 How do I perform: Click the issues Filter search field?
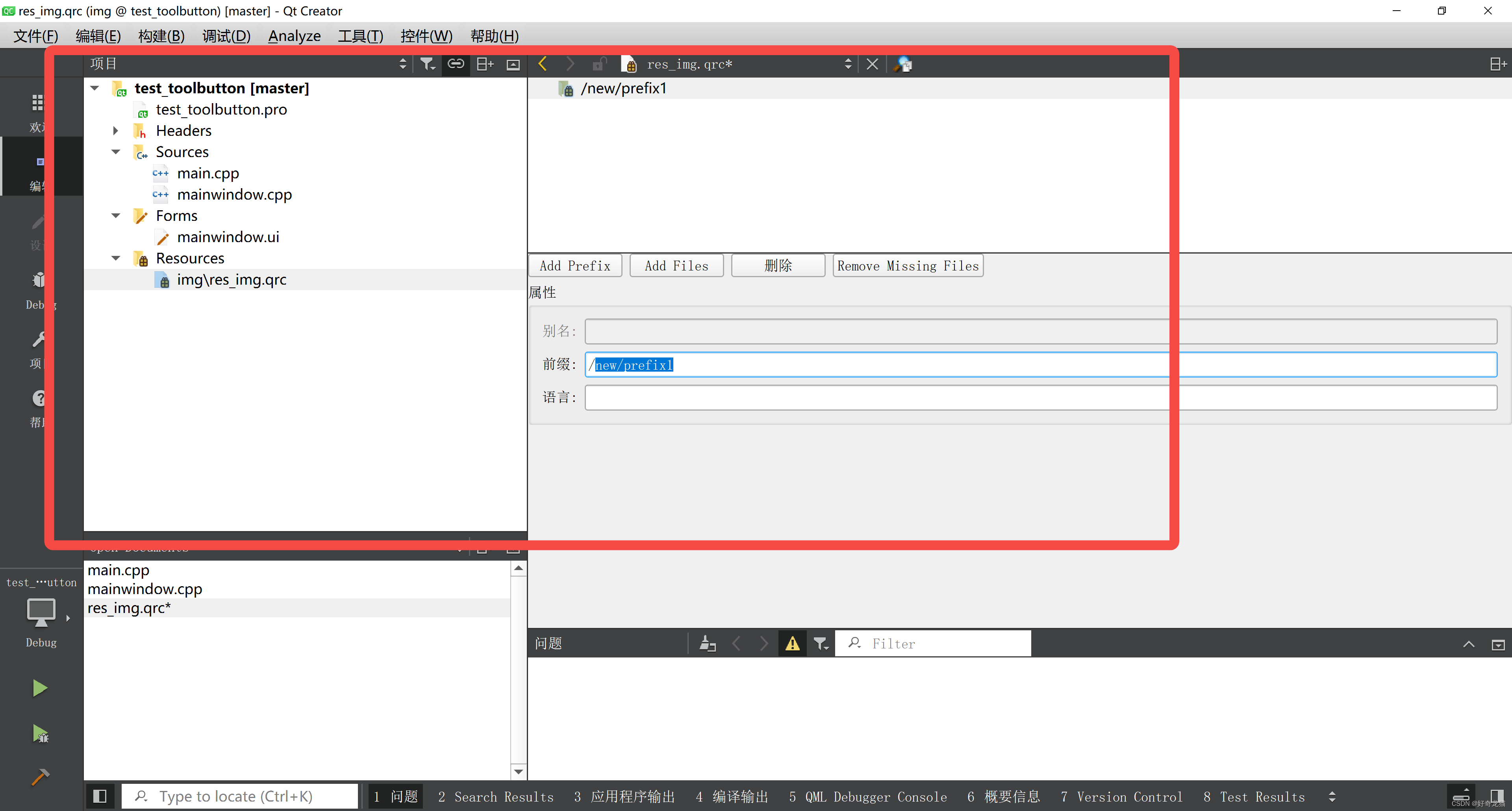[933, 644]
